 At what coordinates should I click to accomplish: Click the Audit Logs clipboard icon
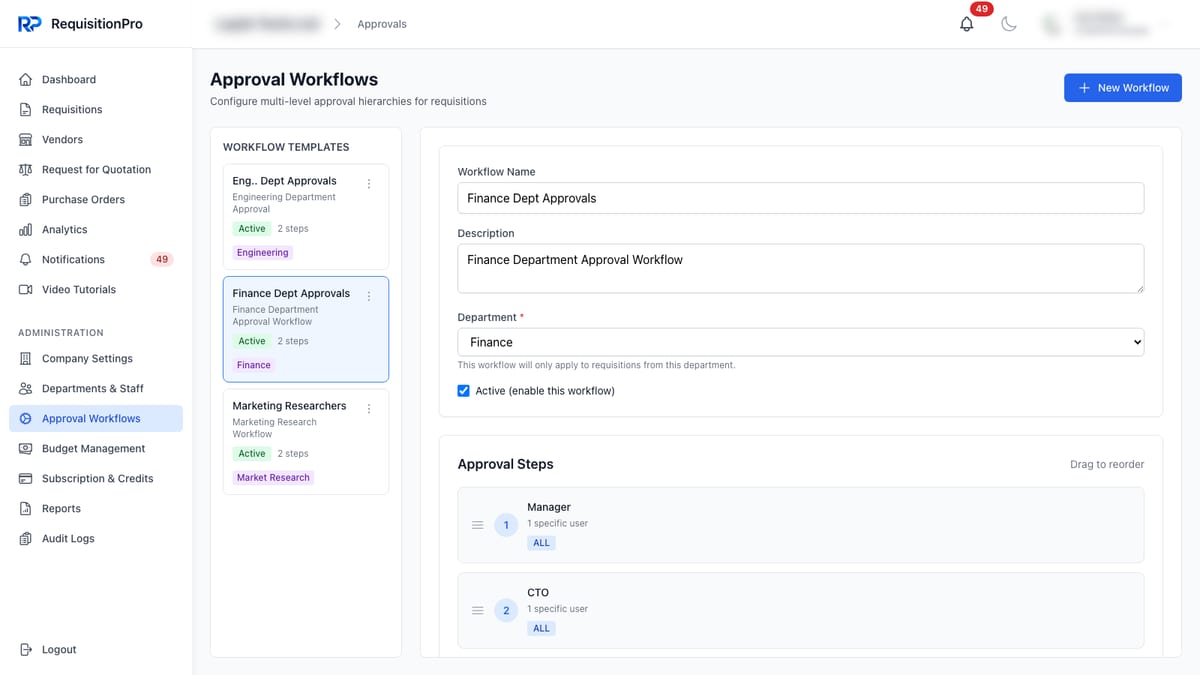pyautogui.click(x=26, y=538)
